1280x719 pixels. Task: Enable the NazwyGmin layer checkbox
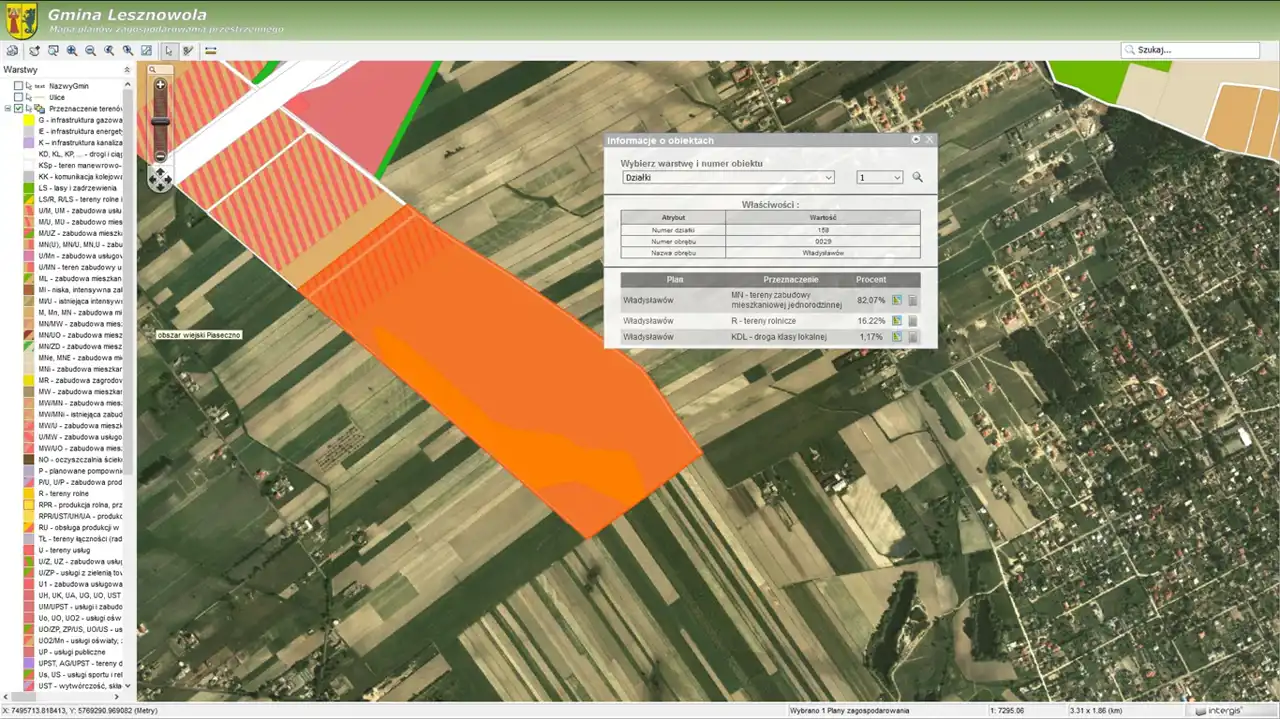[19, 86]
